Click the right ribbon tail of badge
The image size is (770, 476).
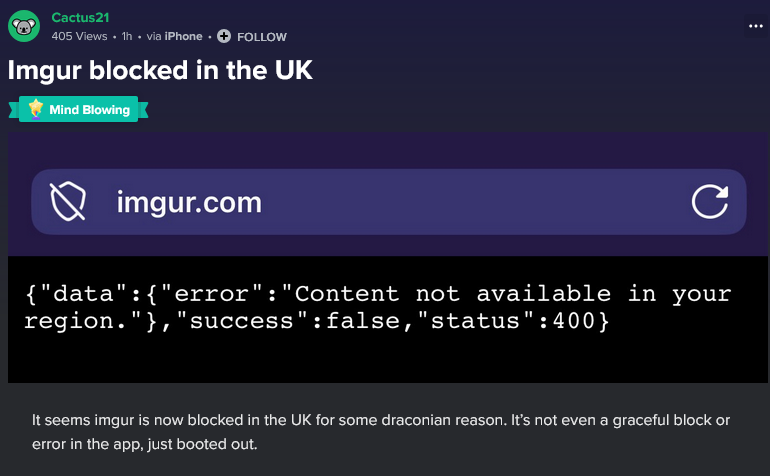click(143, 110)
